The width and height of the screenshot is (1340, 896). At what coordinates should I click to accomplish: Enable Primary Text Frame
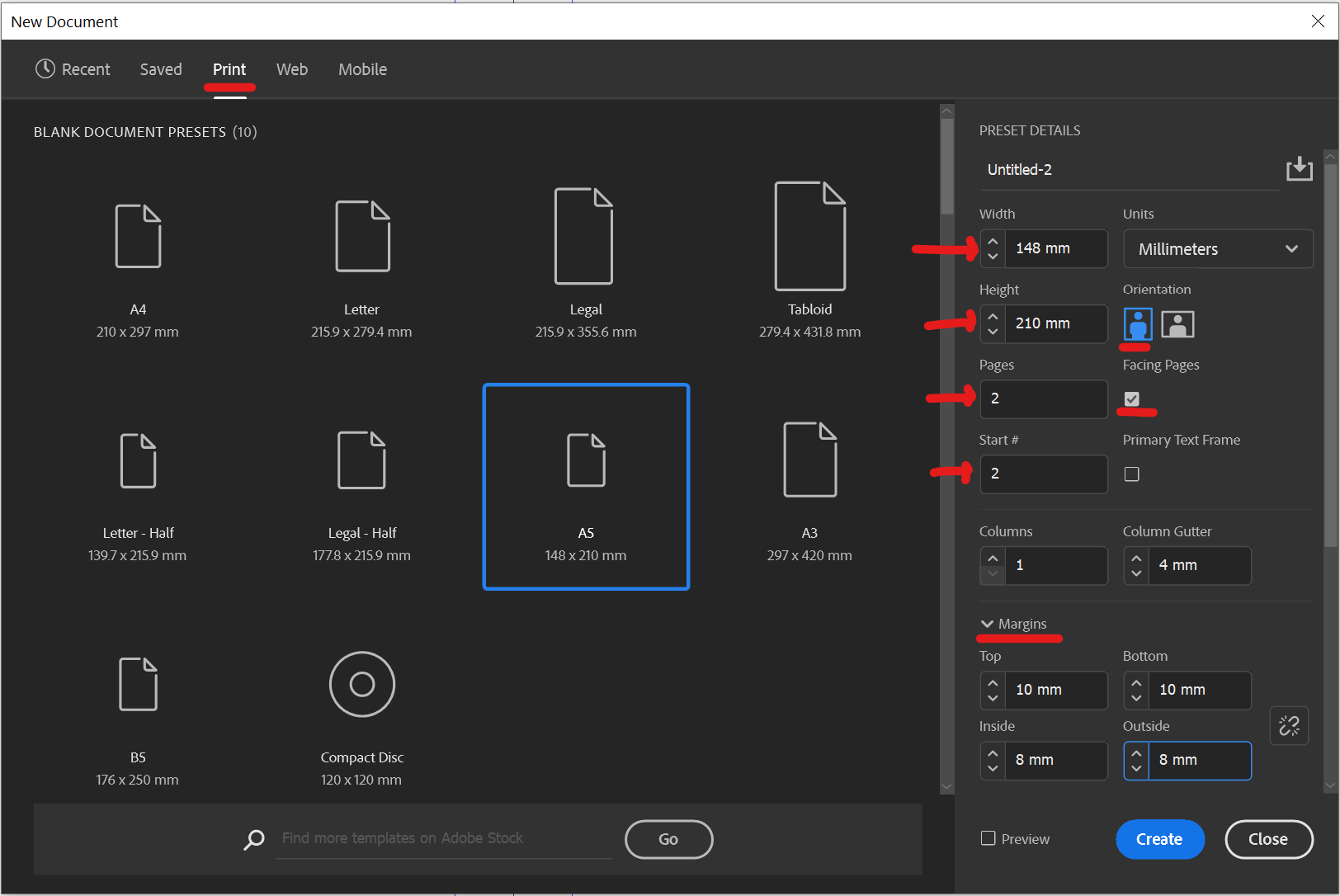1131,474
